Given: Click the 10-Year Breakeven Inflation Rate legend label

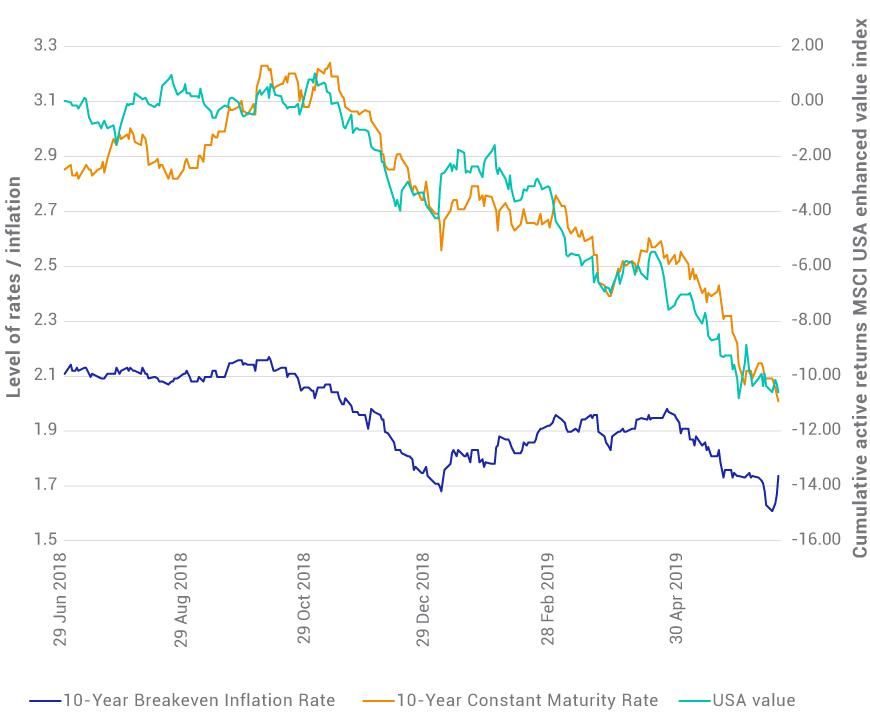Looking at the screenshot, I should tap(199, 700).
